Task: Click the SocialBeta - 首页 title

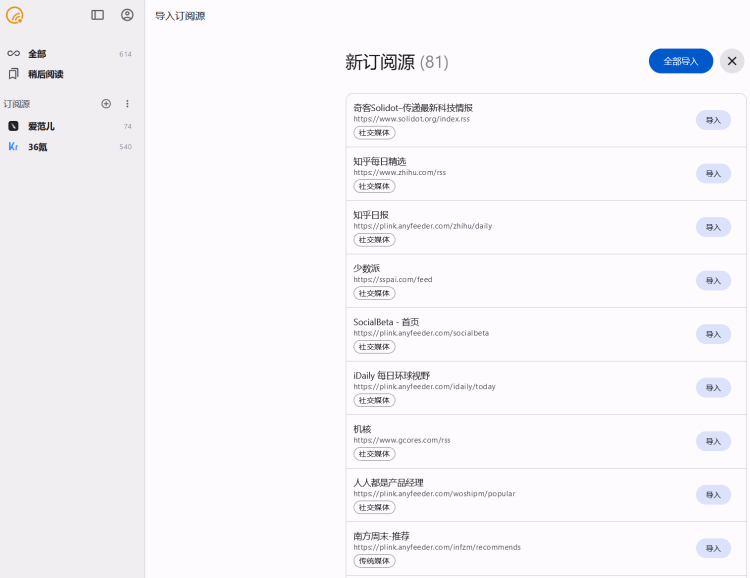Action: pyautogui.click(x=386, y=322)
